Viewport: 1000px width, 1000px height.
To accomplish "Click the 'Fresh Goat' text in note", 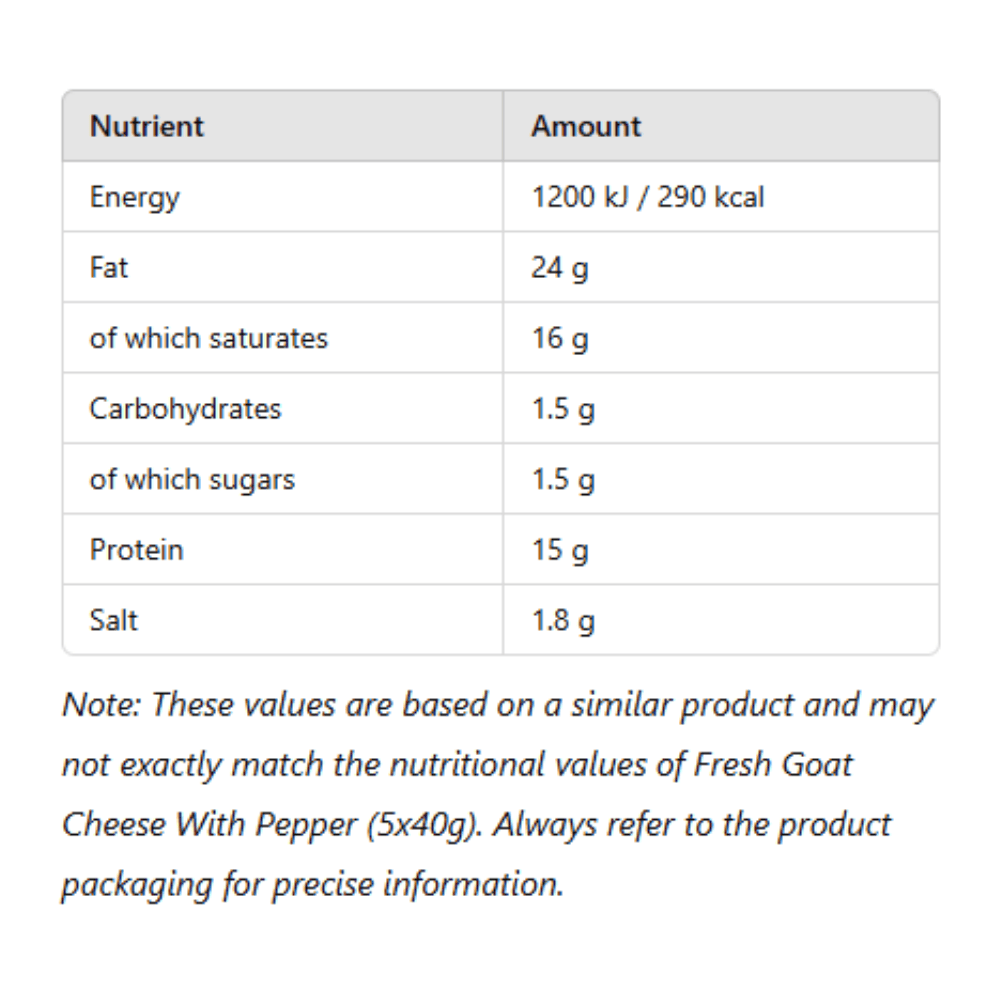I will pyautogui.click(x=773, y=764).
